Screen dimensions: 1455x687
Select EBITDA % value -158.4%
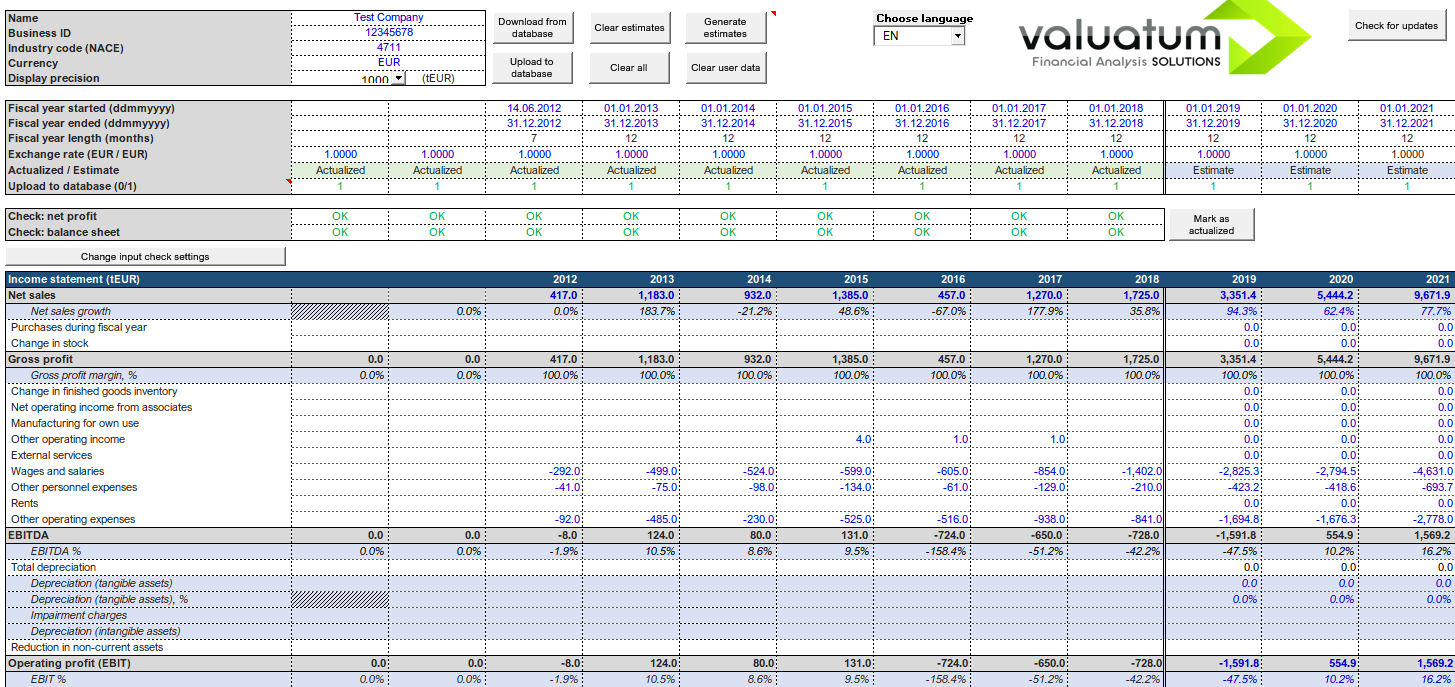point(922,552)
